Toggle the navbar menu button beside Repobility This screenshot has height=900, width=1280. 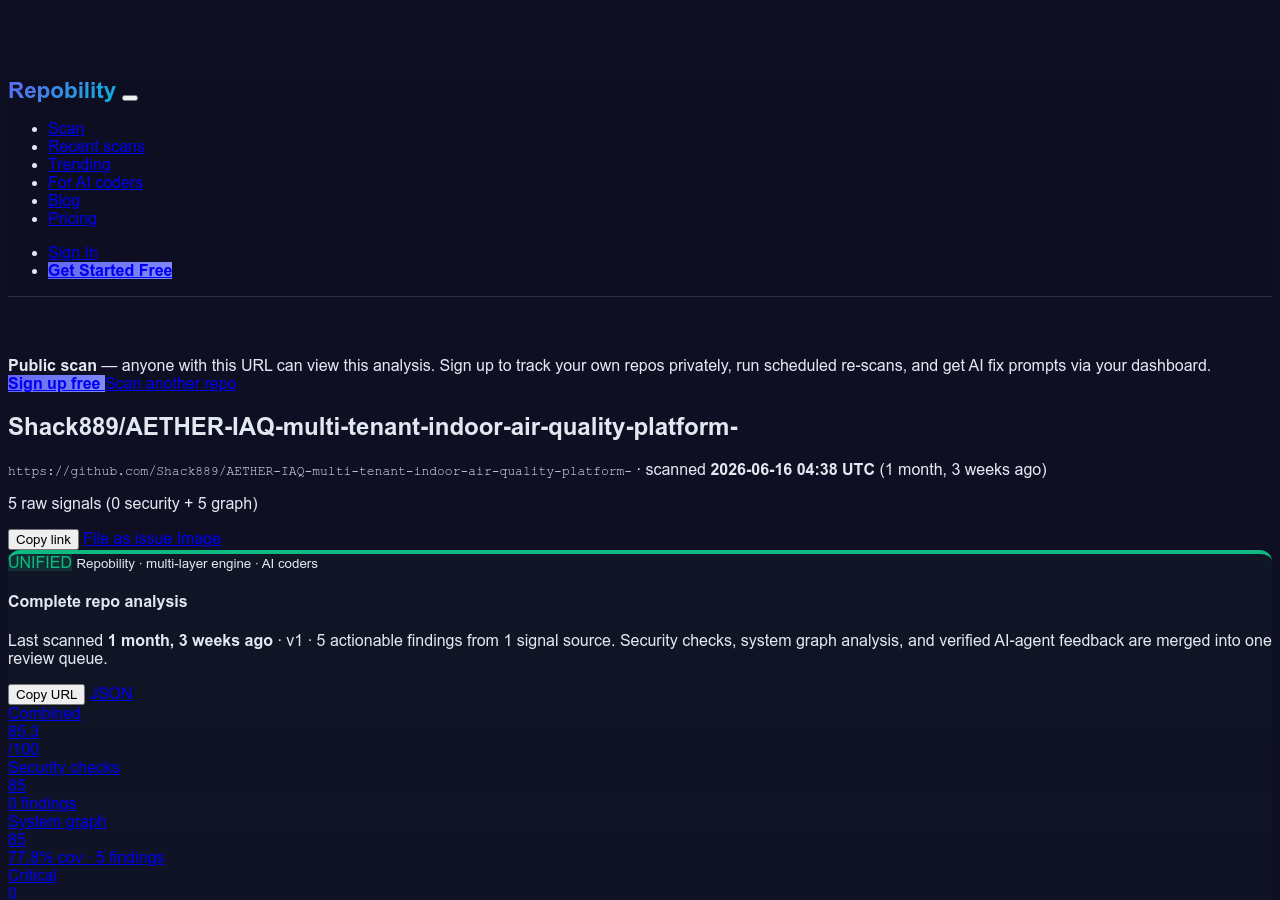pyautogui.click(x=130, y=97)
